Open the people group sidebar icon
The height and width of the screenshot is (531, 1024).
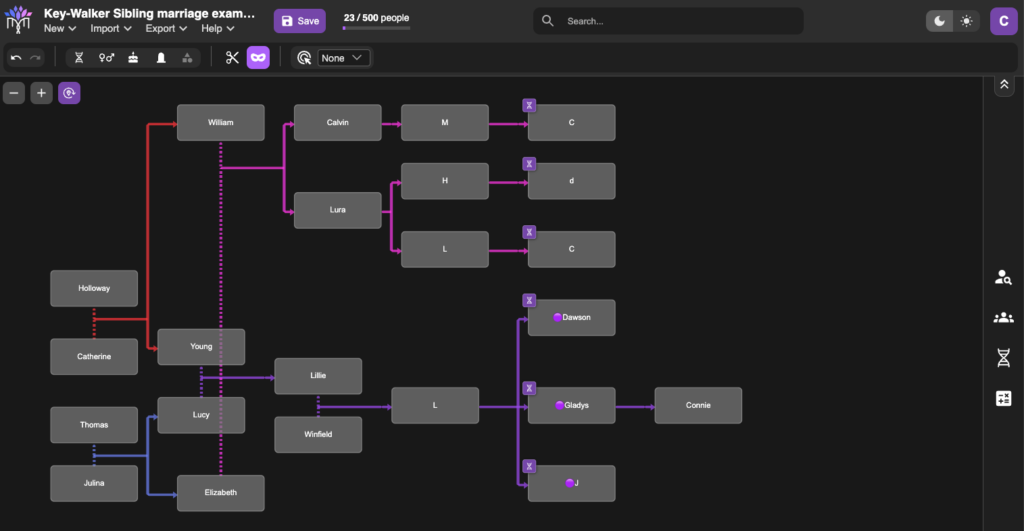[1003, 318]
